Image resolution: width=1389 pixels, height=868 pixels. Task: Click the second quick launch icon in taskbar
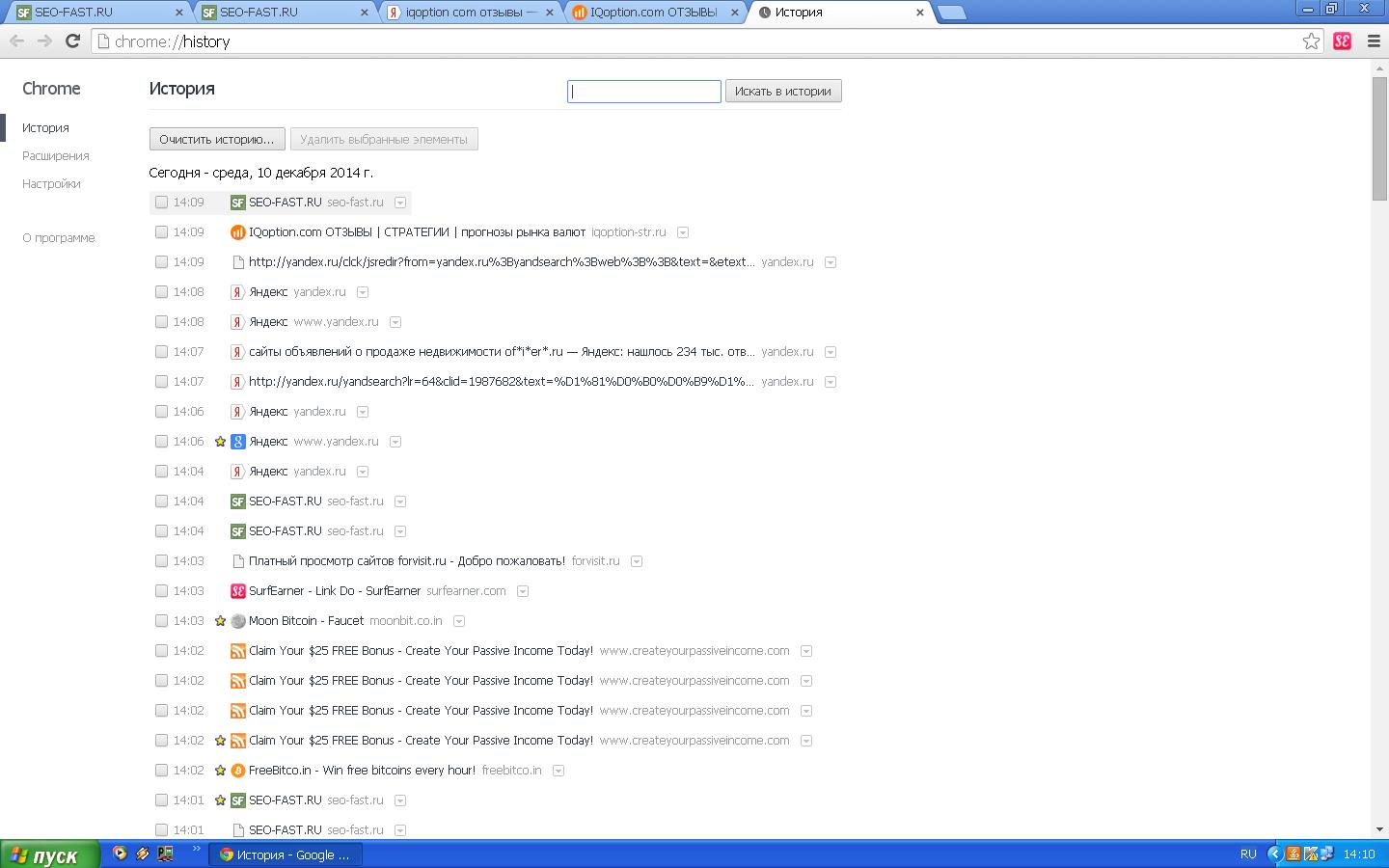point(143,854)
